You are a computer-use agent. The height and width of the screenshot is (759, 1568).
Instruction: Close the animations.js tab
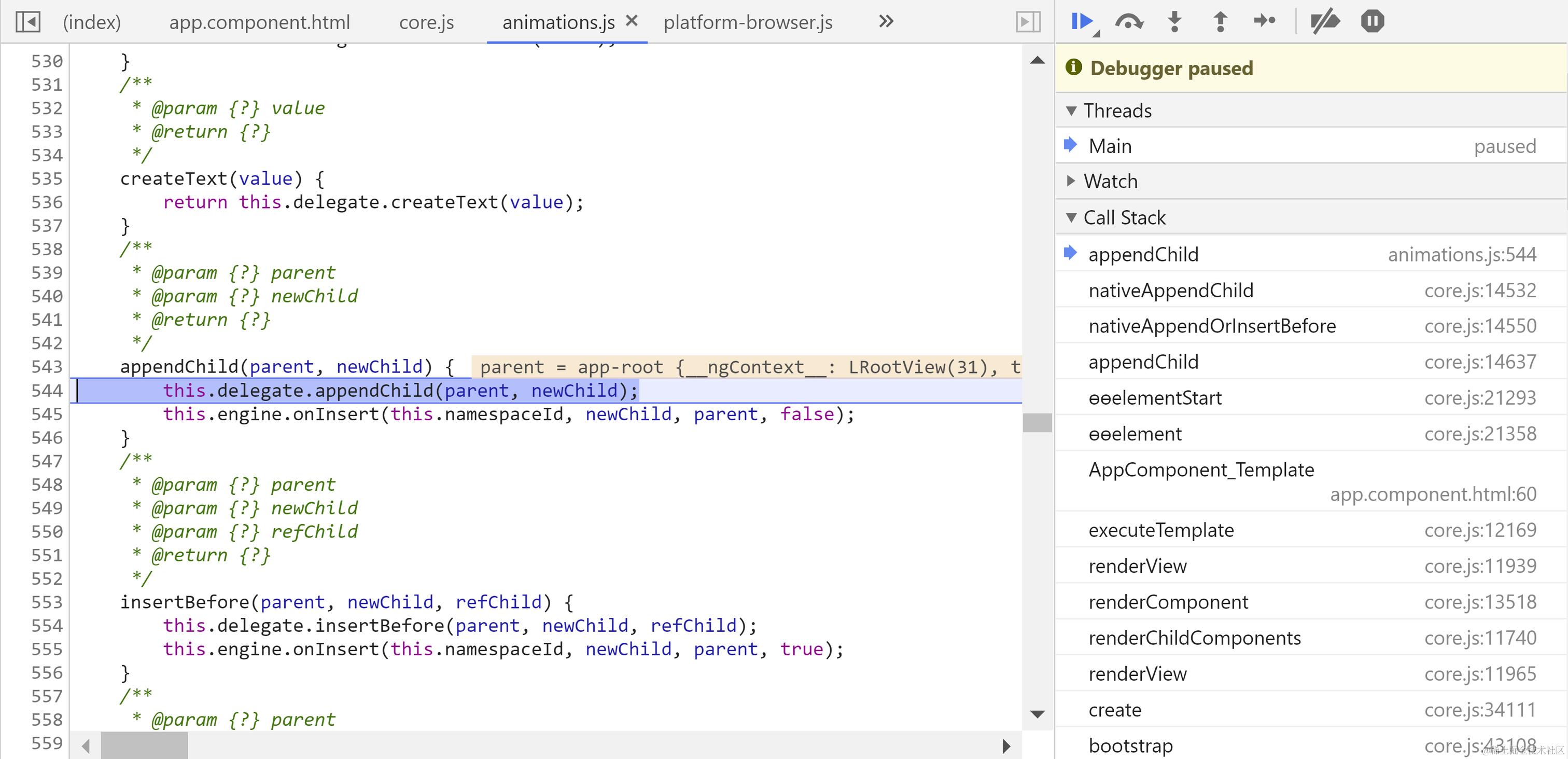[x=632, y=21]
